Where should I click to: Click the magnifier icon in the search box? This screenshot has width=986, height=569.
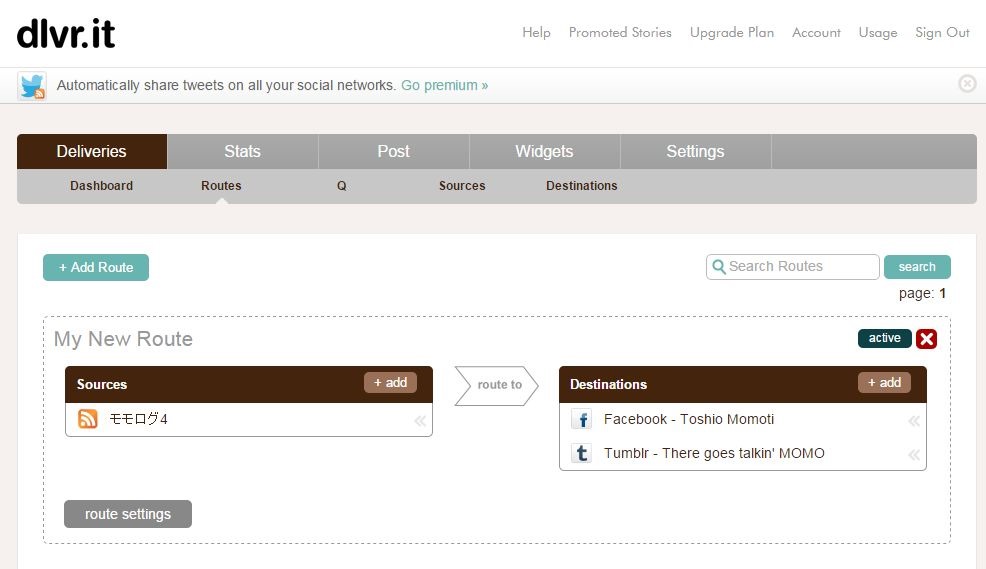point(718,267)
